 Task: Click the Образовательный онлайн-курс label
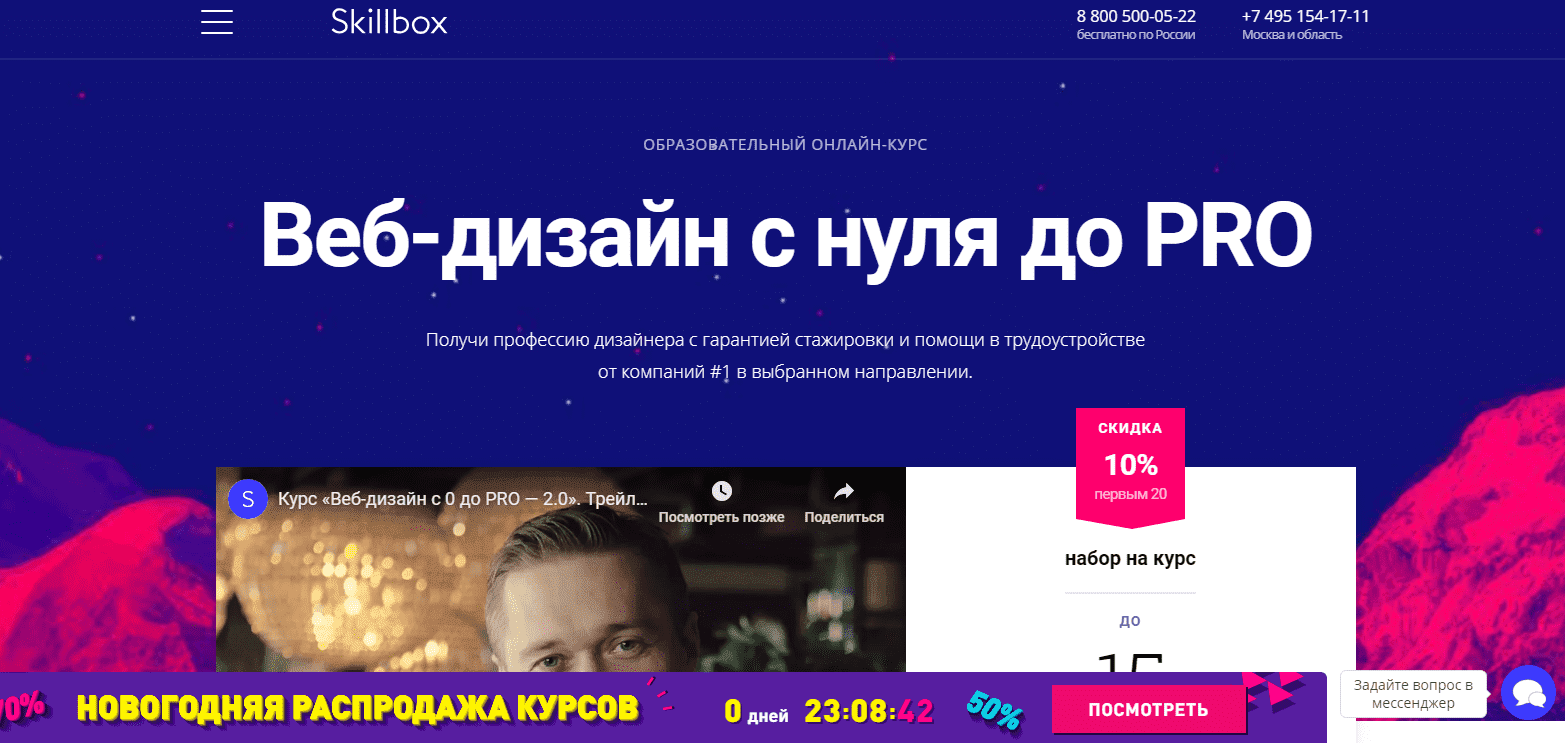coord(785,145)
